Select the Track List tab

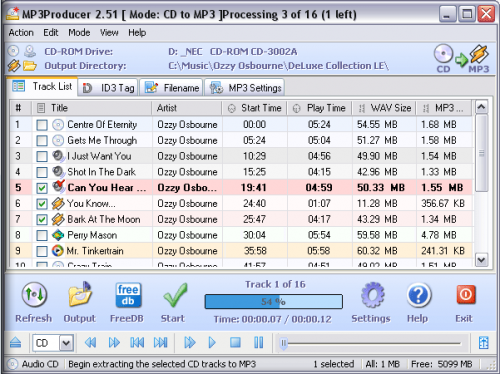[42, 87]
